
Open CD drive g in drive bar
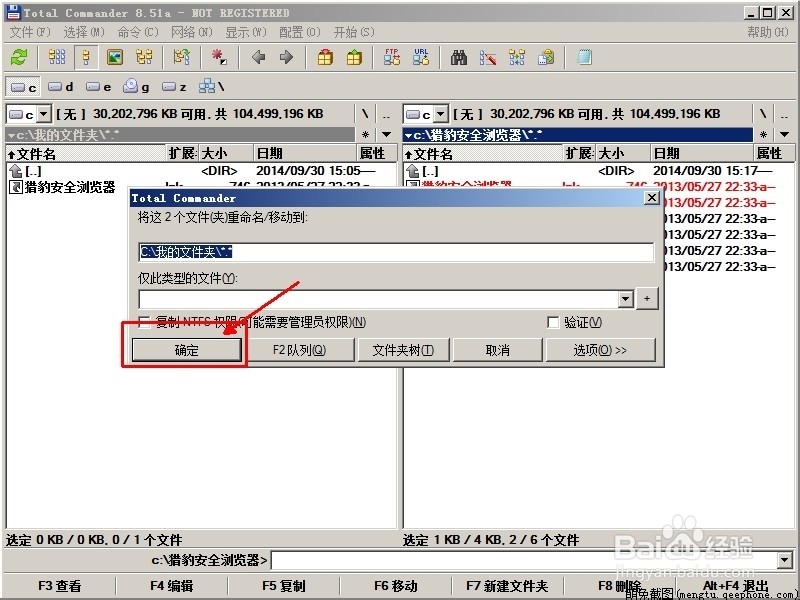click(x=136, y=87)
